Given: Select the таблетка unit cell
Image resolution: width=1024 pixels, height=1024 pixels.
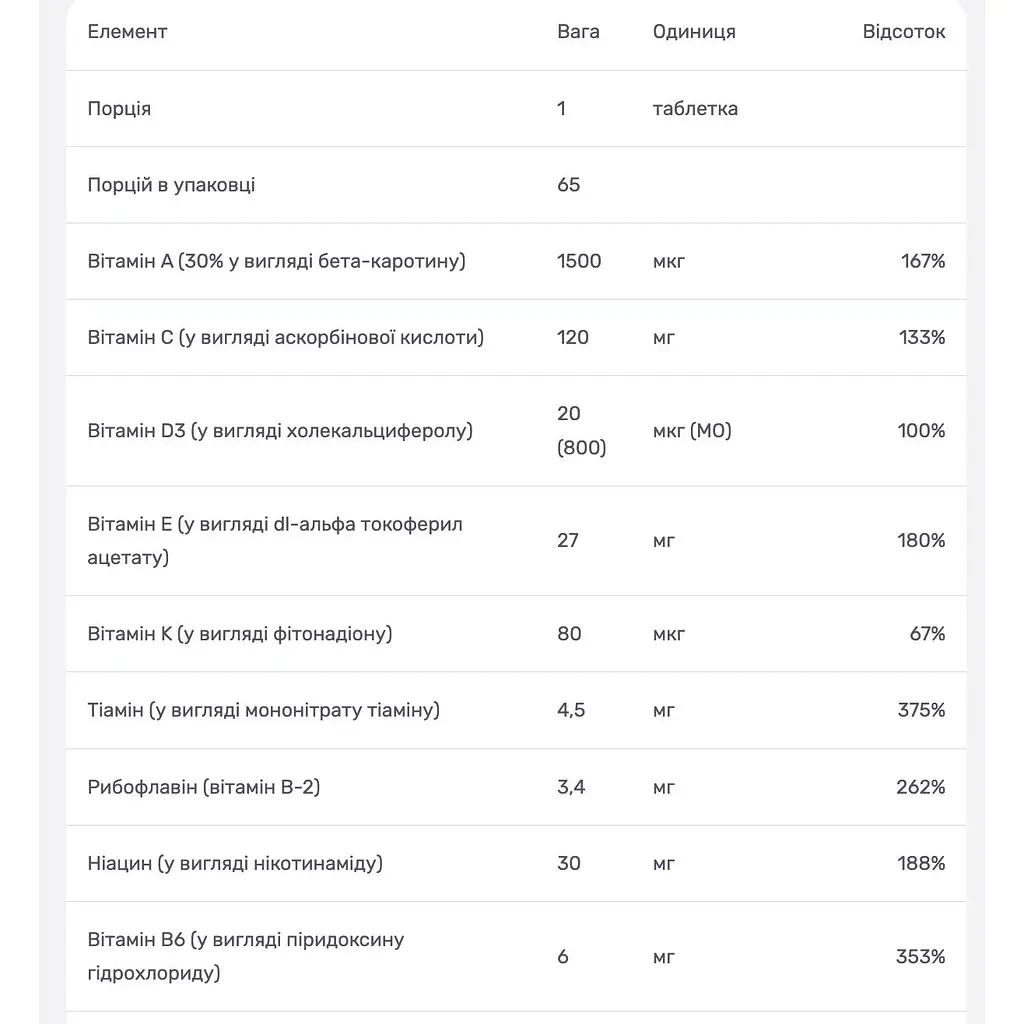Looking at the screenshot, I should pos(695,108).
